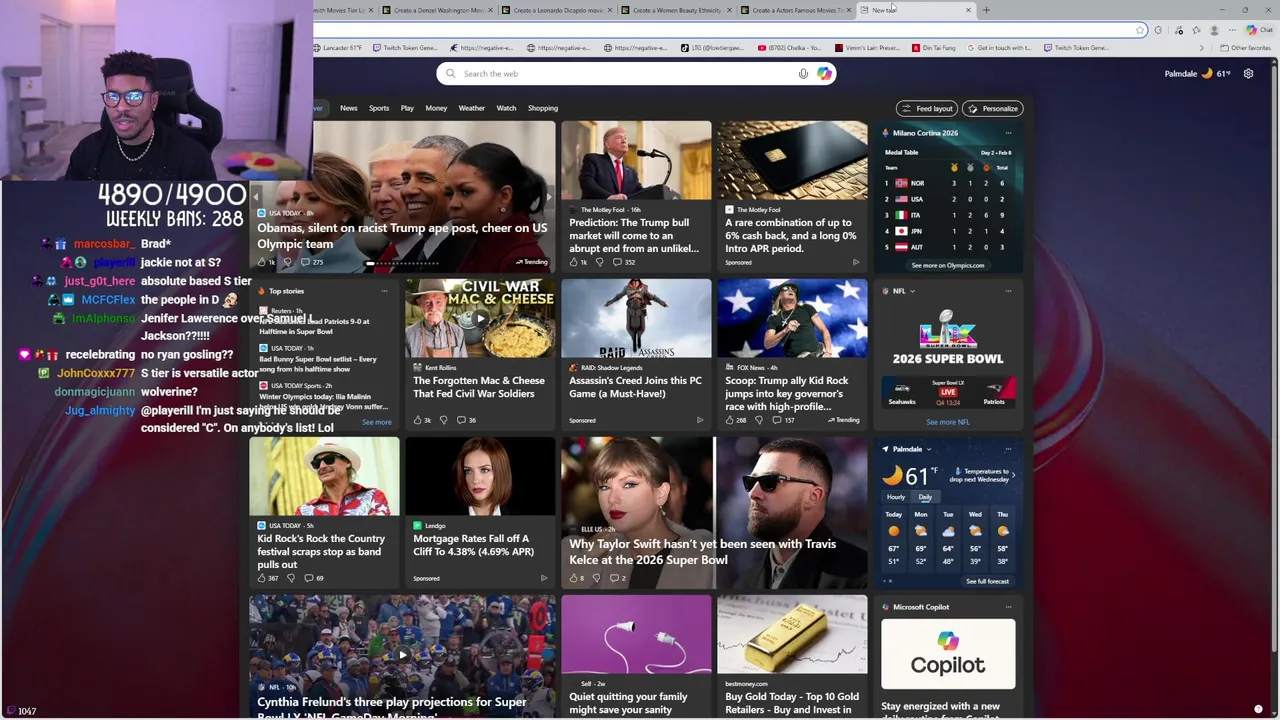
Task: Click See more under Top stories
Action: pyautogui.click(x=376, y=422)
